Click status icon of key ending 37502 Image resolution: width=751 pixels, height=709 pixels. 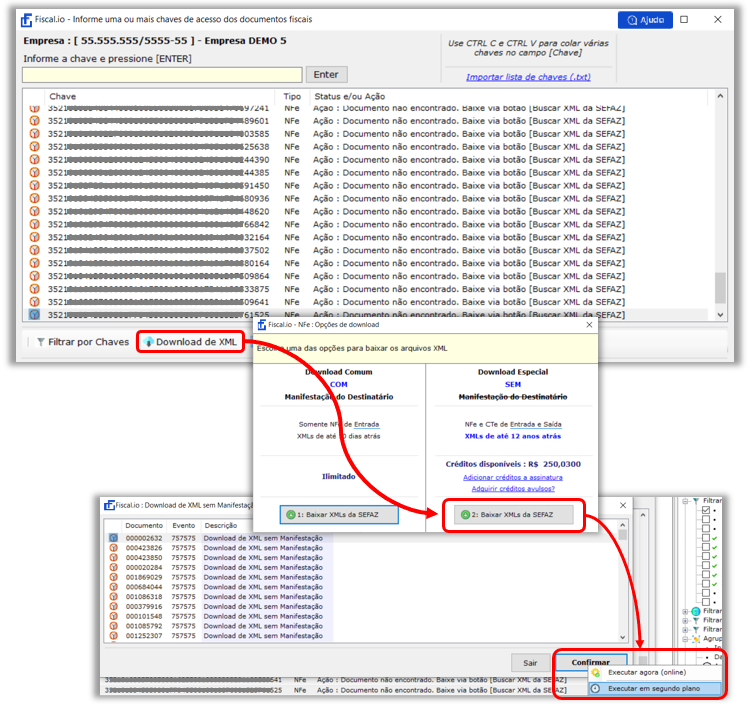click(34, 250)
